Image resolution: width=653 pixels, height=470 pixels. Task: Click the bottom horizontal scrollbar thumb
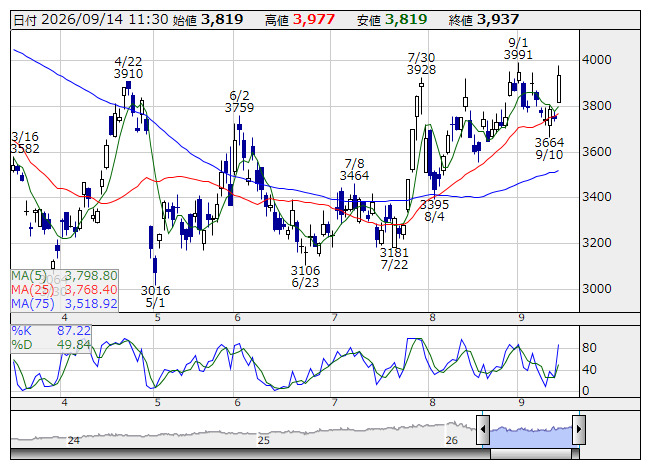pos(531,454)
